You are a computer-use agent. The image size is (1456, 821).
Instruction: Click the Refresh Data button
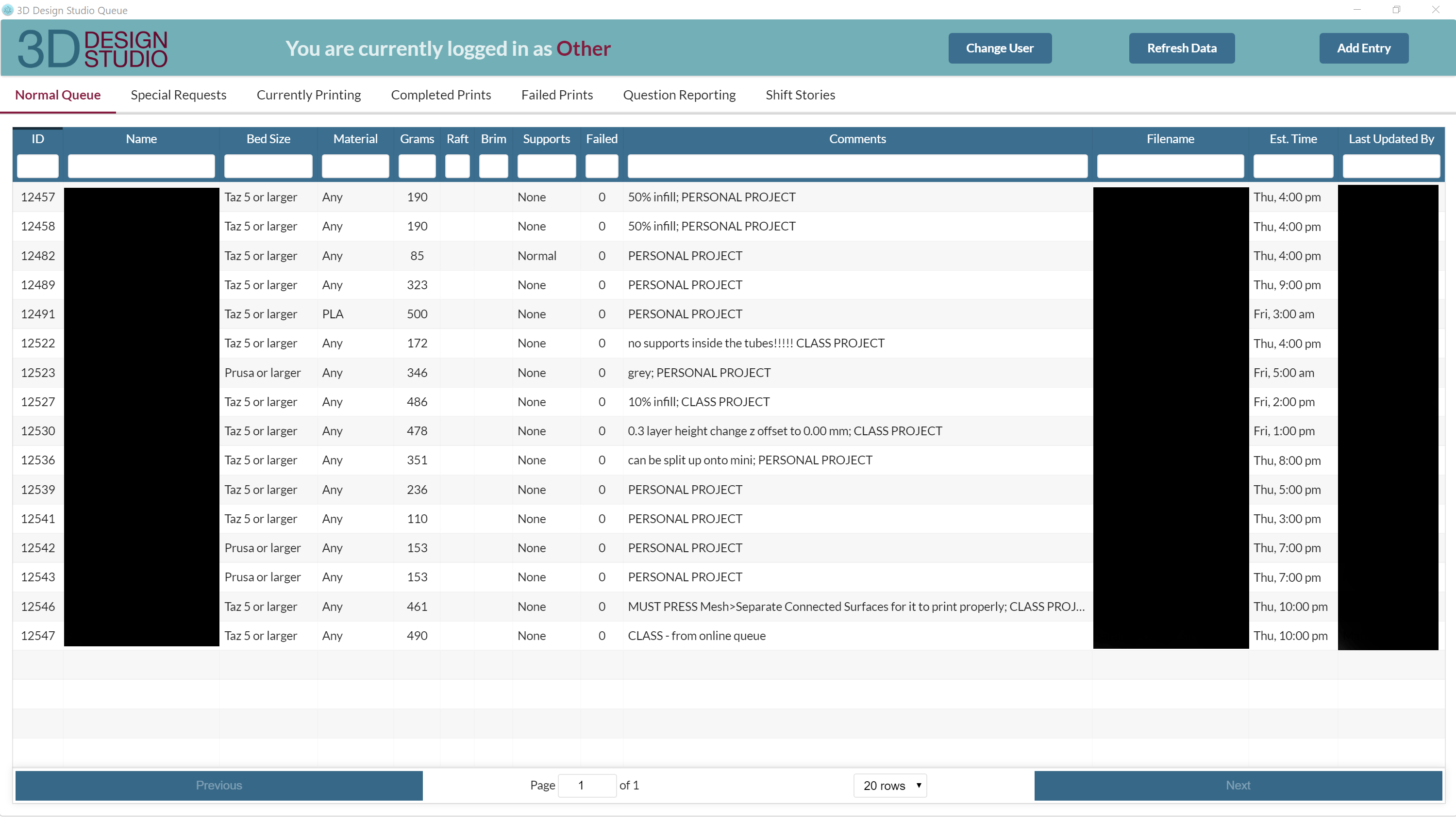(x=1182, y=48)
